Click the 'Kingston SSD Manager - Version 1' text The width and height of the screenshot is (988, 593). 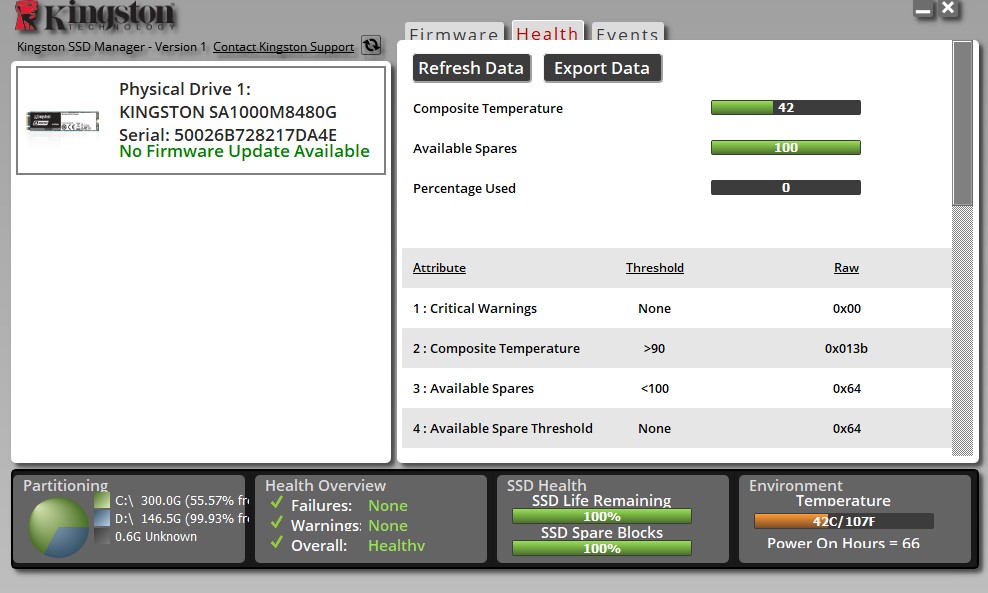(x=112, y=47)
